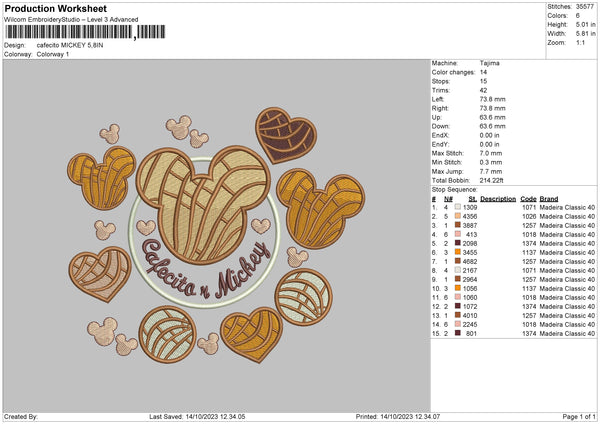Click color swatch beside 4356 stitches
The height and width of the screenshot is (424, 600).
pyautogui.click(x=458, y=216)
